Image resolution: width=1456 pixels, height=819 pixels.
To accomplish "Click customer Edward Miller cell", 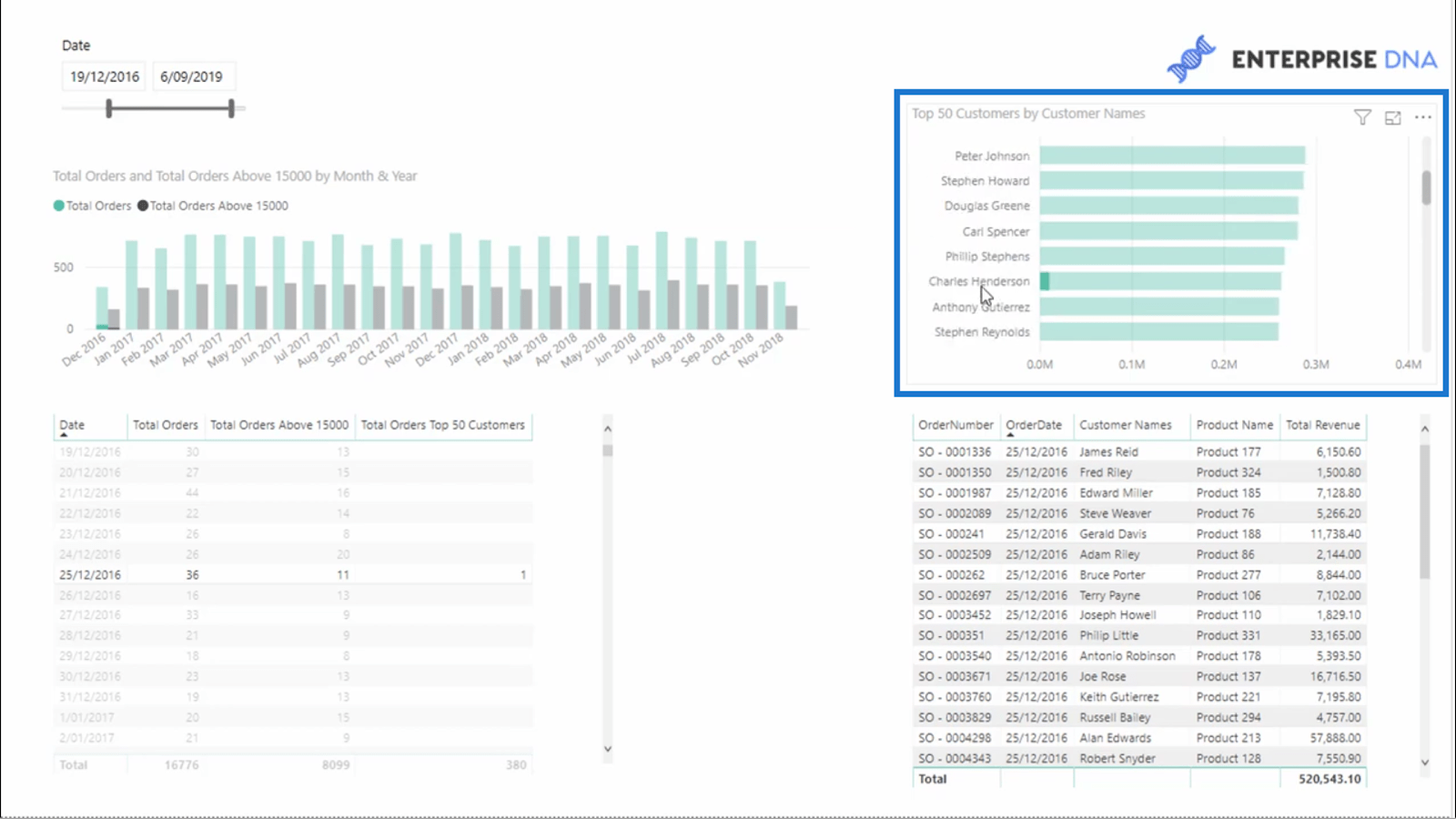I will coord(1116,493).
